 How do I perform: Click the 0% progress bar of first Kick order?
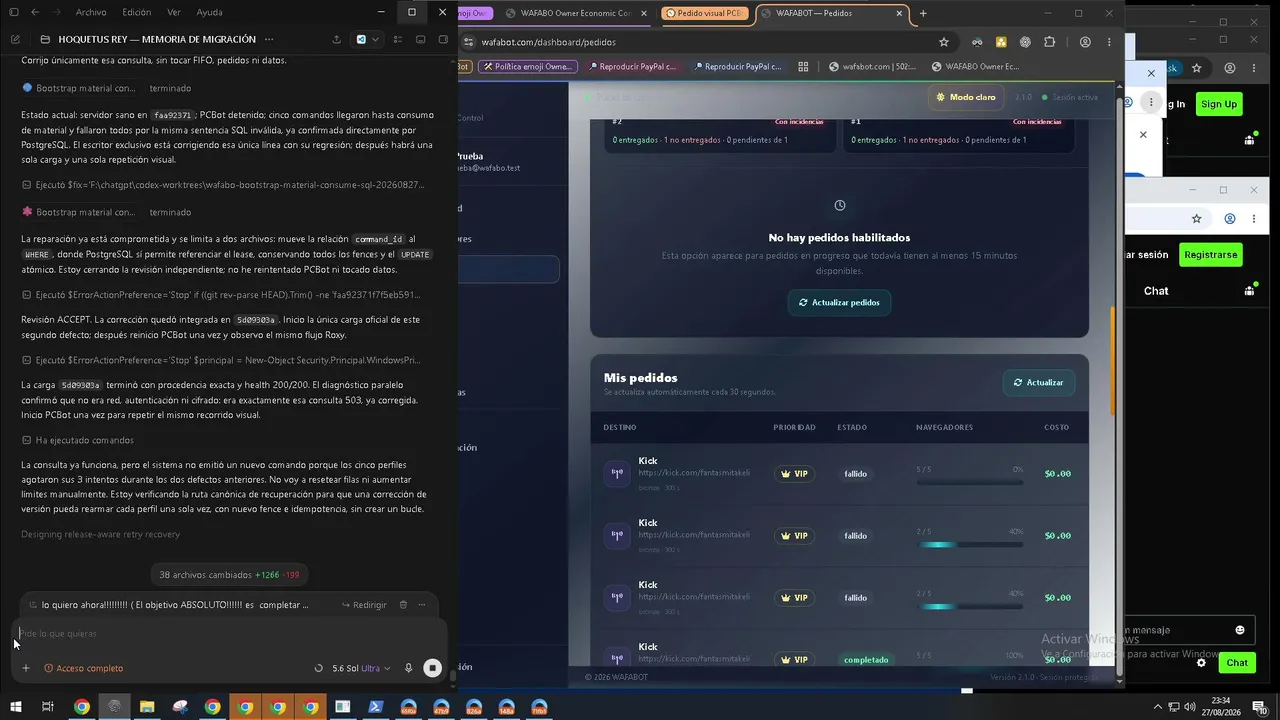[970, 483]
